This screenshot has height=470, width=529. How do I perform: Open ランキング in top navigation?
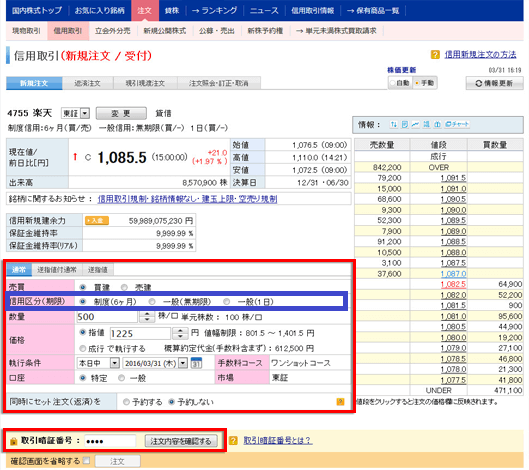(x=215, y=10)
